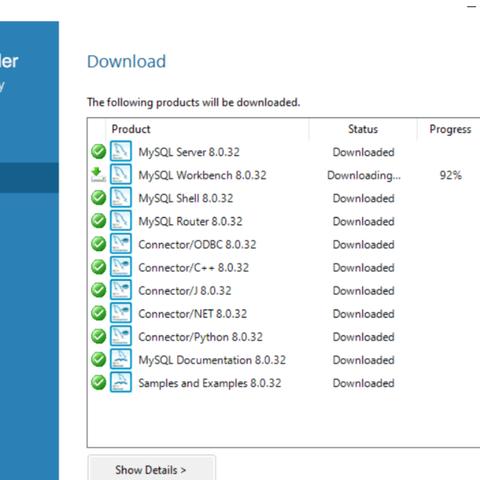Screen dimensions: 480x480
Task: Select the Connector/ODBC 8.0.32 row name
Action: [197, 245]
